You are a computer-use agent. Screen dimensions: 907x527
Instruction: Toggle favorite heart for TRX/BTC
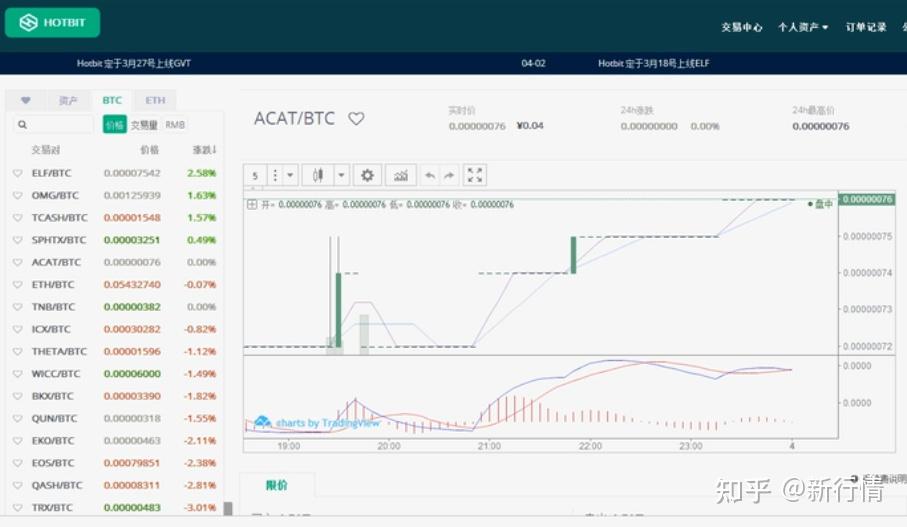tap(17, 507)
